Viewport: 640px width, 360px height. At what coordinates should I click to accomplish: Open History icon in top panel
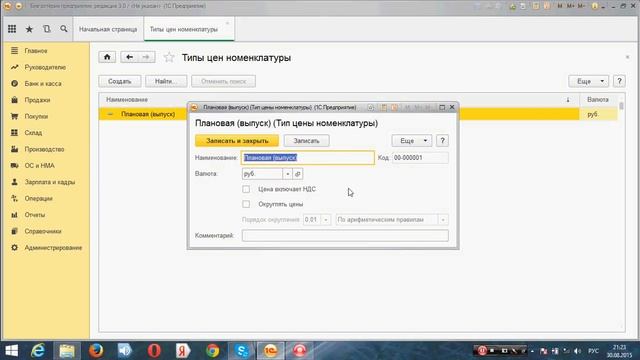[47, 29]
